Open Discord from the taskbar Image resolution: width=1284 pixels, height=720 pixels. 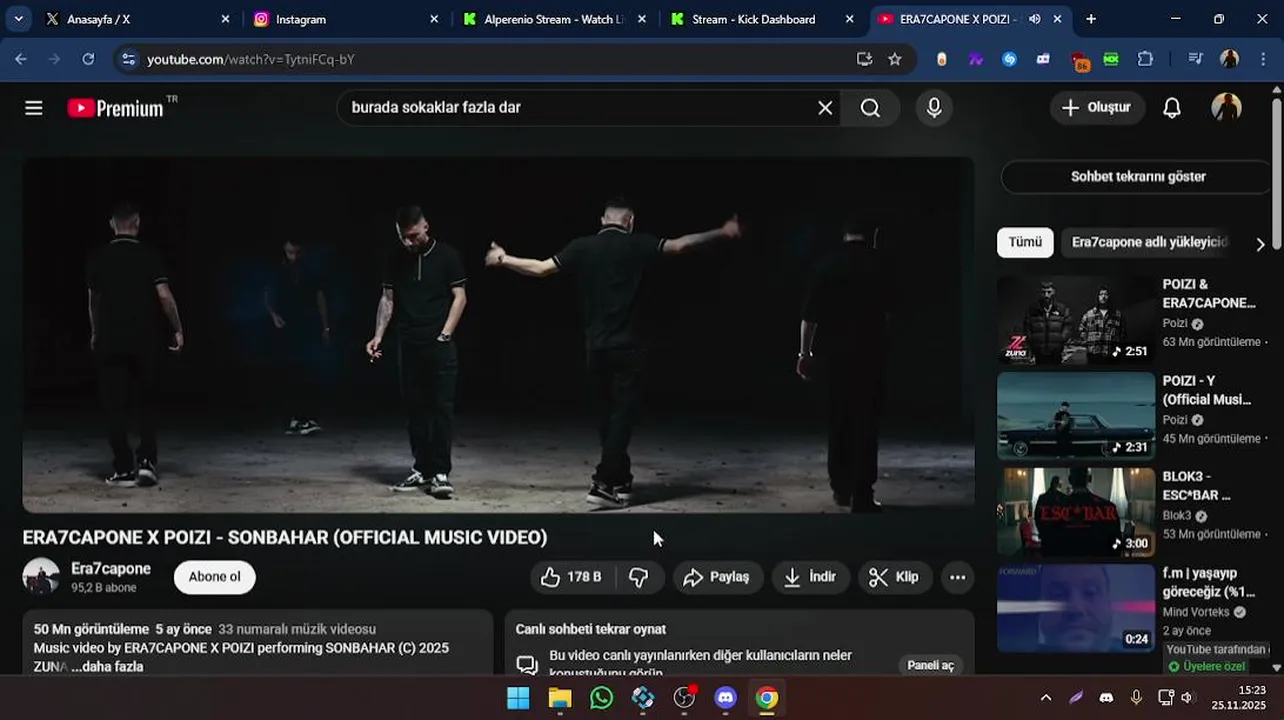[x=726, y=698]
